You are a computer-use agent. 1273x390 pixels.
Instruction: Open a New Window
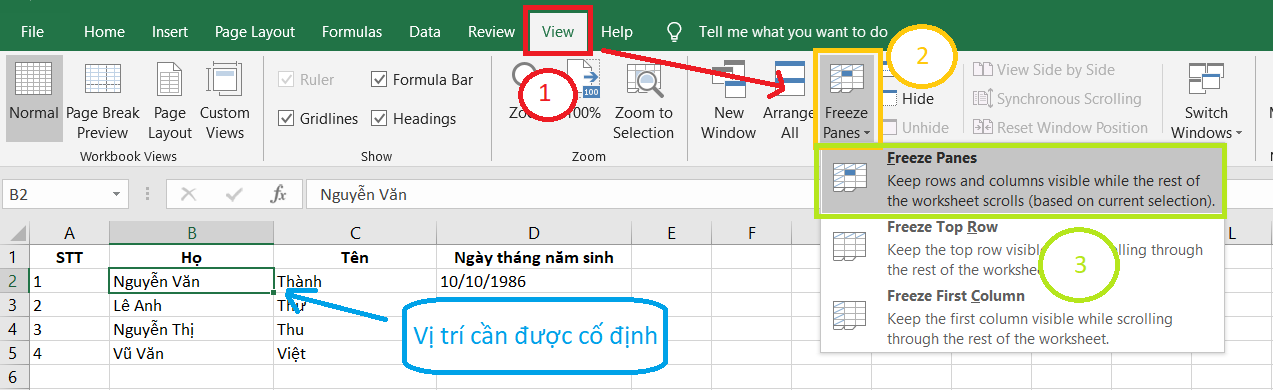729,100
